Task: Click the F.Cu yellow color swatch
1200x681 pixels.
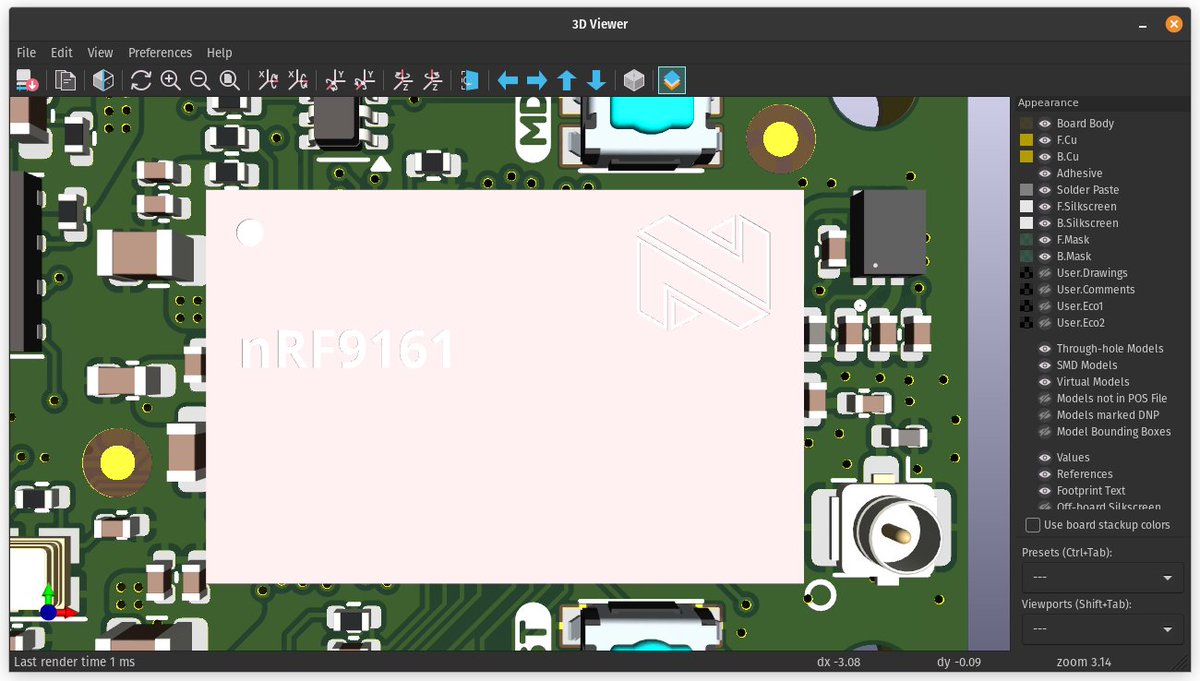Action: [x=1026, y=140]
